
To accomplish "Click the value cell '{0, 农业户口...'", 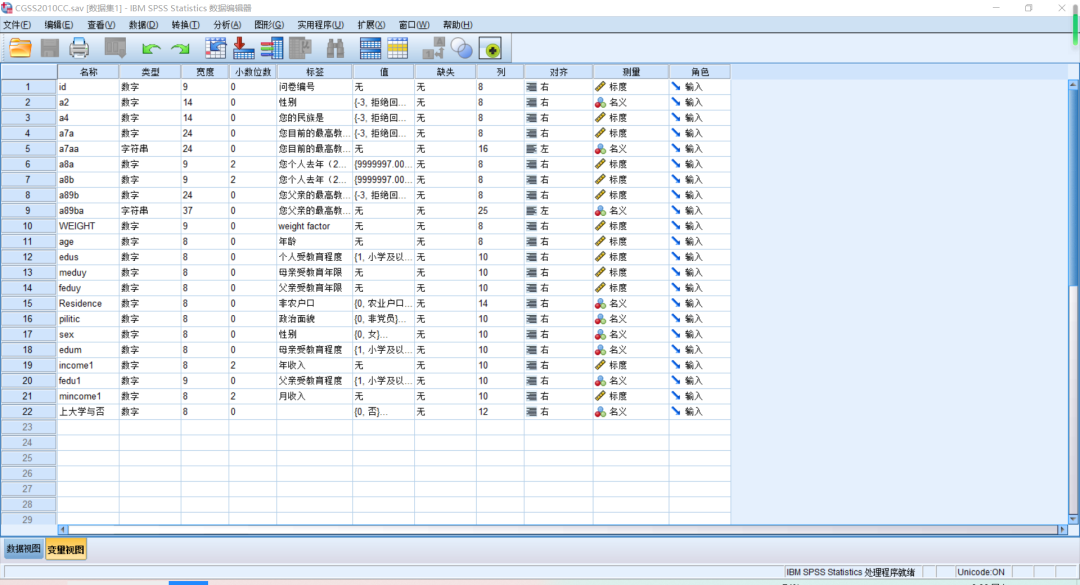I will [384, 303].
